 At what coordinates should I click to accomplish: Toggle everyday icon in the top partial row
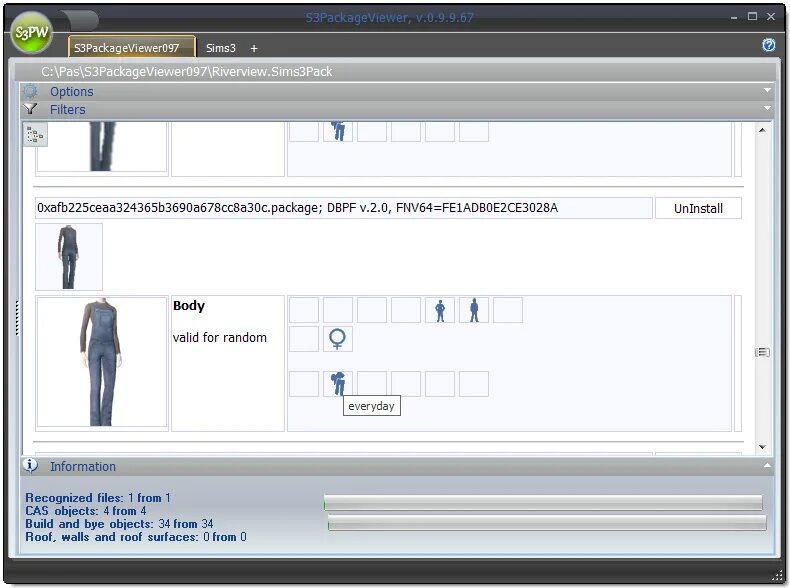tap(338, 131)
